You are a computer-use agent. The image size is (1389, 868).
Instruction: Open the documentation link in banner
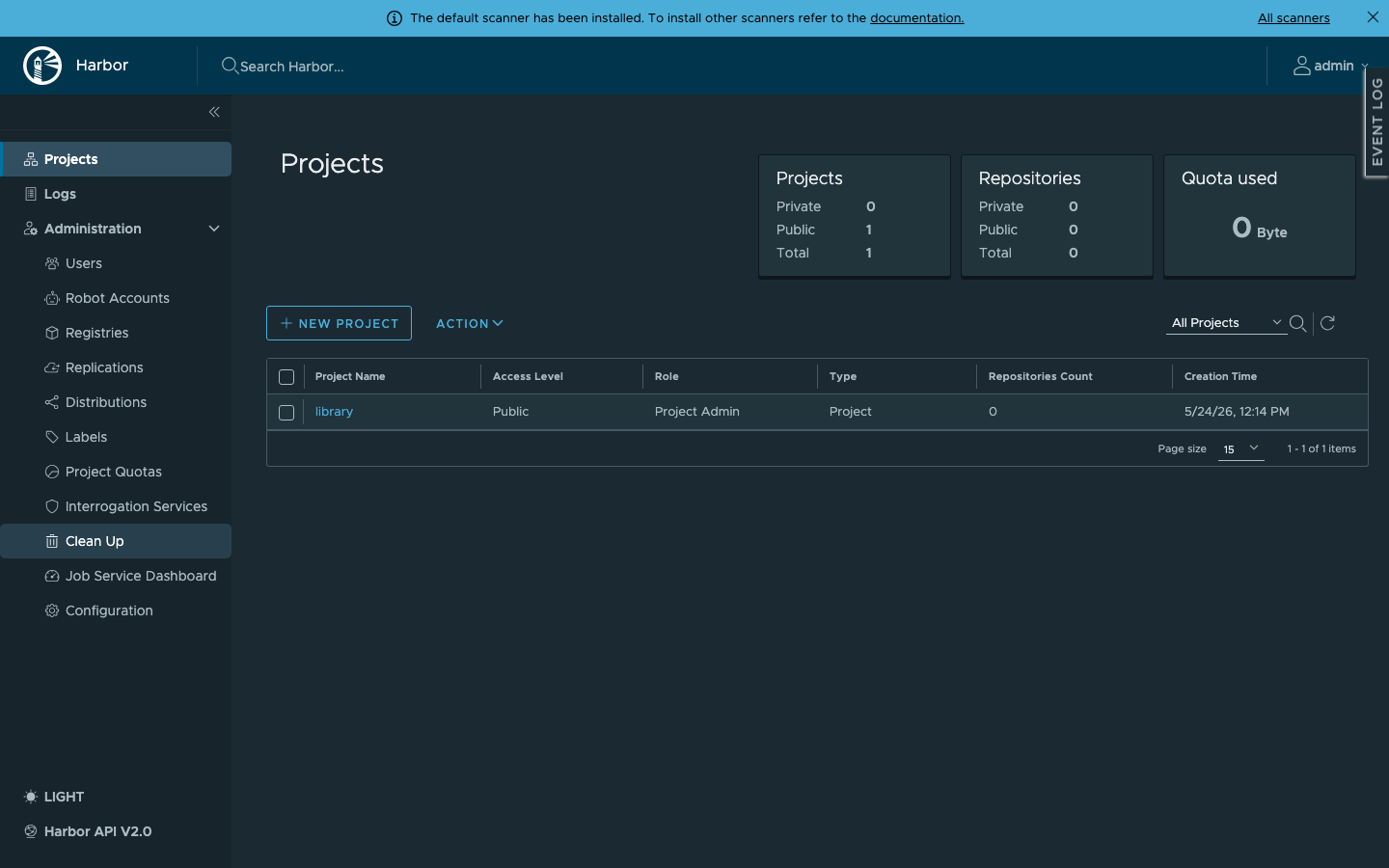pos(916,17)
